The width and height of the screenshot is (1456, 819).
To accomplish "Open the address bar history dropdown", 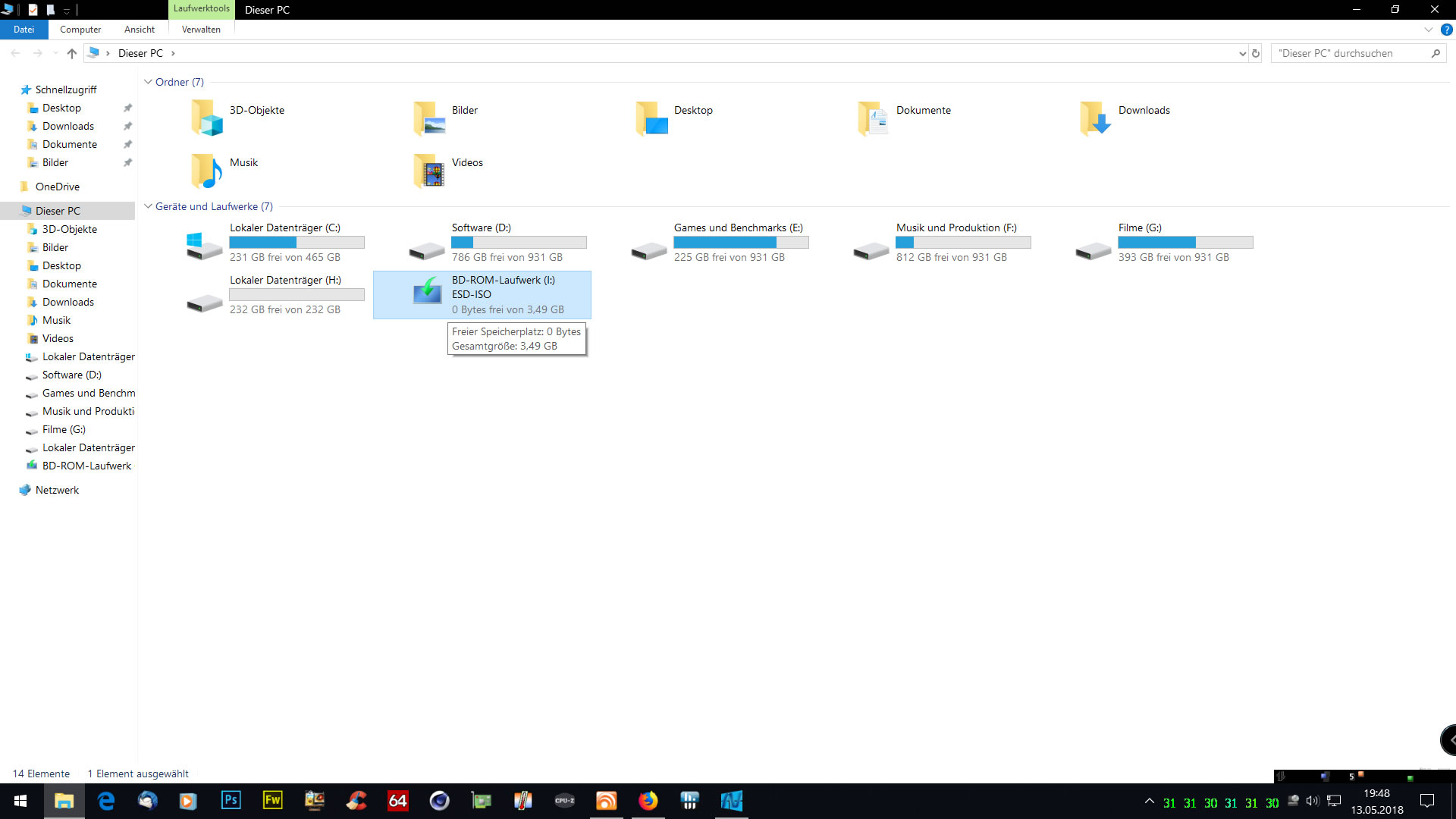I will tap(1242, 53).
